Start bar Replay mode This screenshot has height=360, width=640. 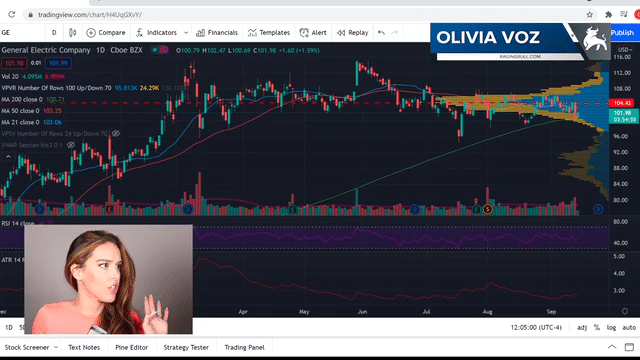pyautogui.click(x=353, y=33)
